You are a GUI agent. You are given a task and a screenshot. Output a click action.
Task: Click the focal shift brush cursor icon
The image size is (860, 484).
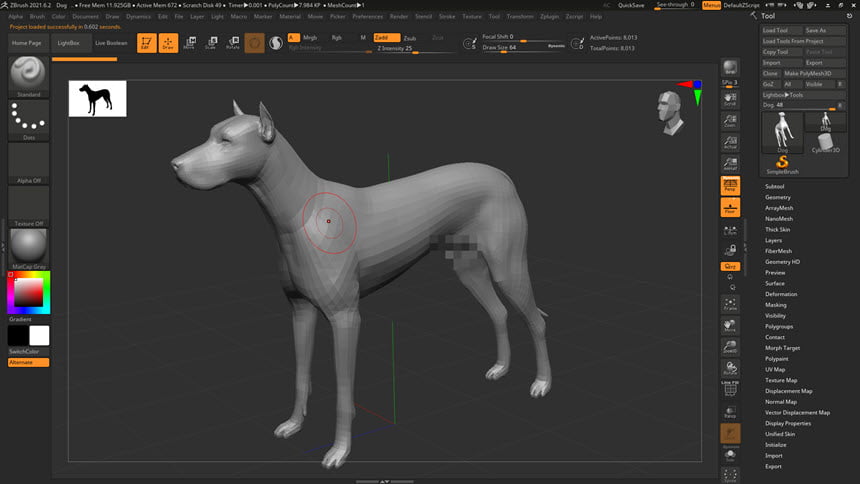click(x=469, y=43)
